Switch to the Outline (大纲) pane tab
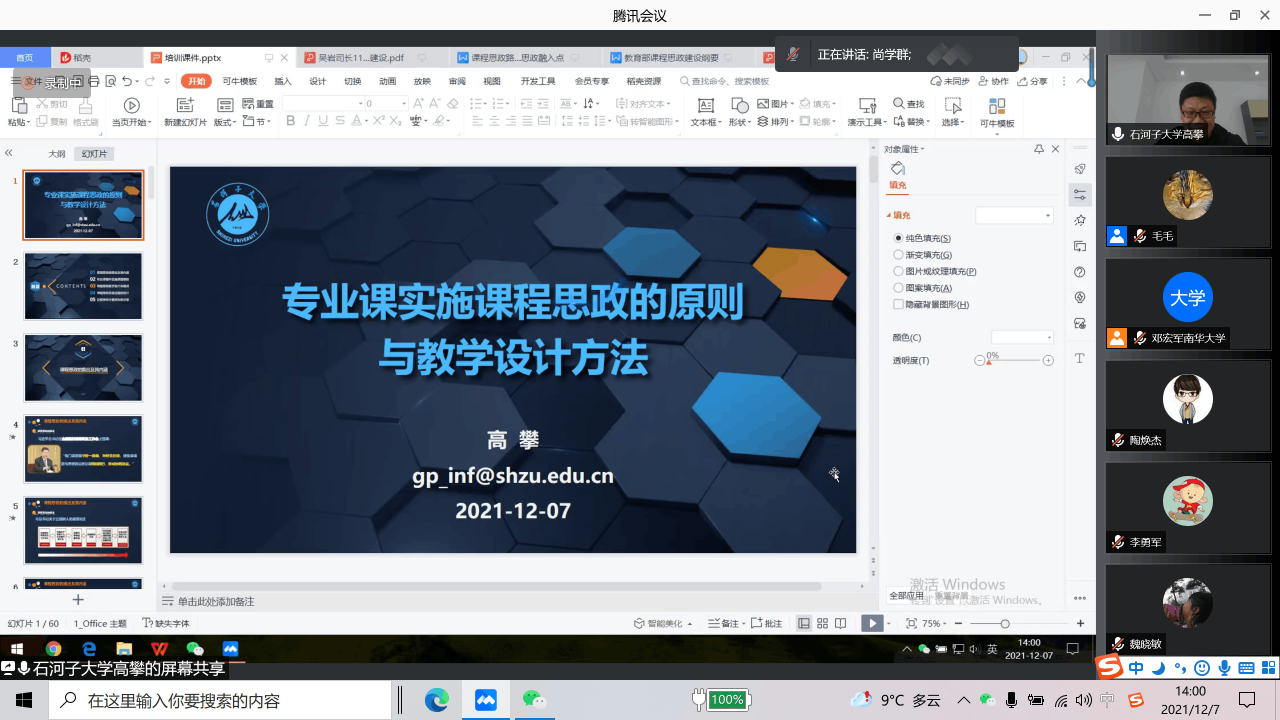The width and height of the screenshot is (1280, 720). pos(57,154)
